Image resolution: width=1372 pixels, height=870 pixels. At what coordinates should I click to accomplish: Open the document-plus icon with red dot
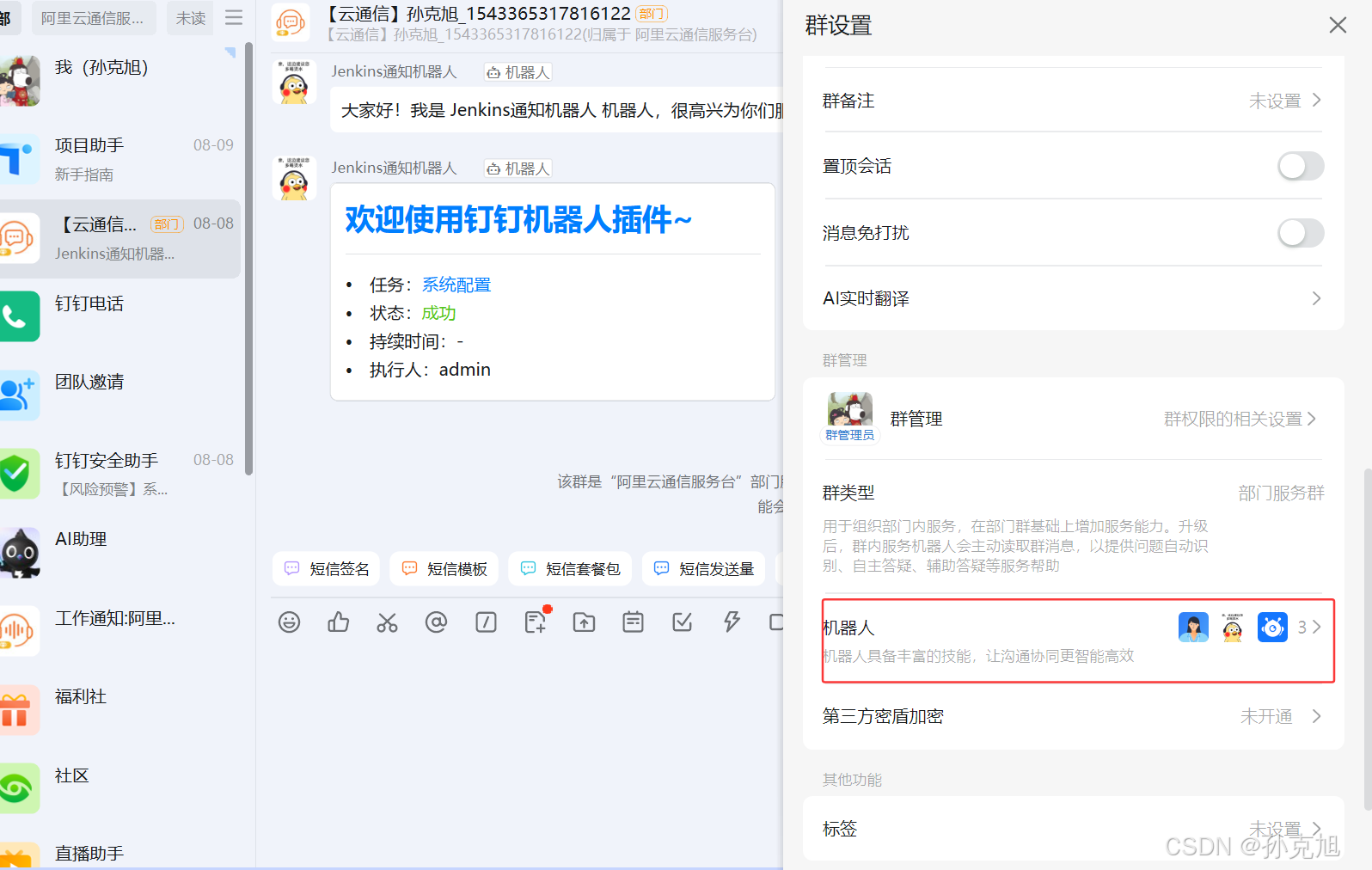pyautogui.click(x=536, y=621)
